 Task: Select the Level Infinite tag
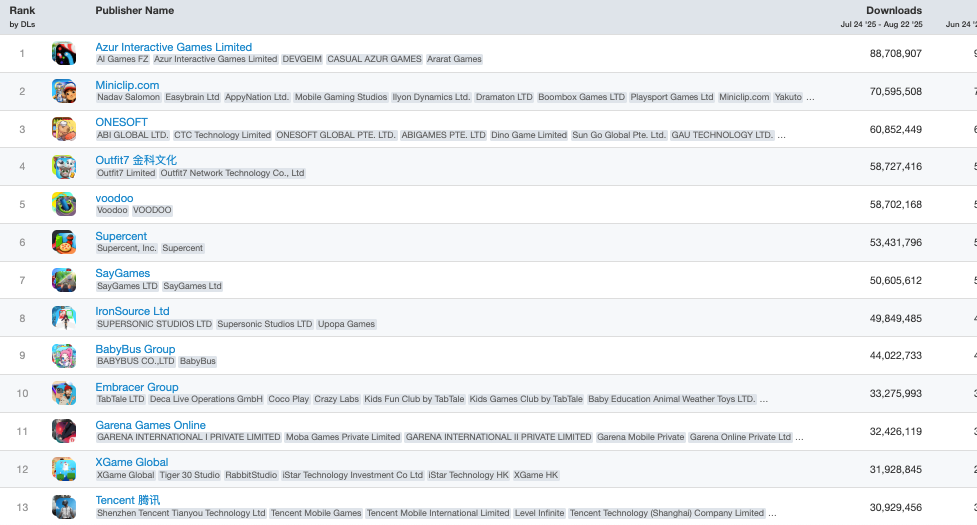540,513
